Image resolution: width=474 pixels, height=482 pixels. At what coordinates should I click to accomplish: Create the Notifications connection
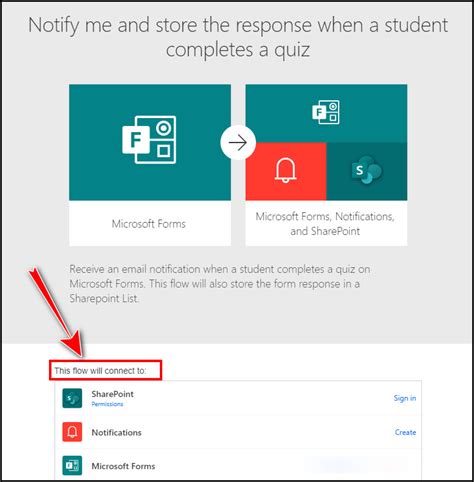405,432
